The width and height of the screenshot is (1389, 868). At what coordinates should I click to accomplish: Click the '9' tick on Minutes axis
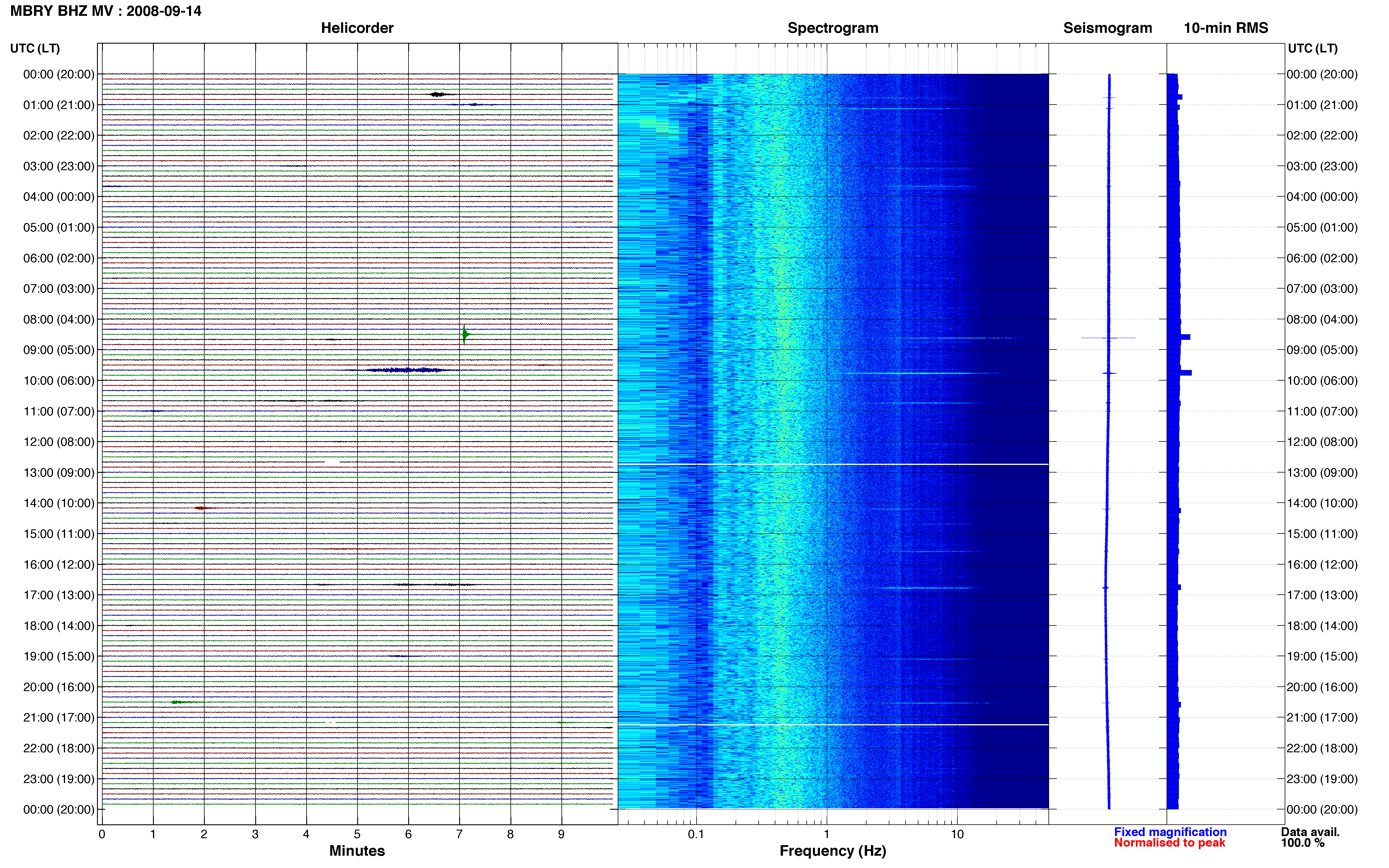(x=561, y=834)
